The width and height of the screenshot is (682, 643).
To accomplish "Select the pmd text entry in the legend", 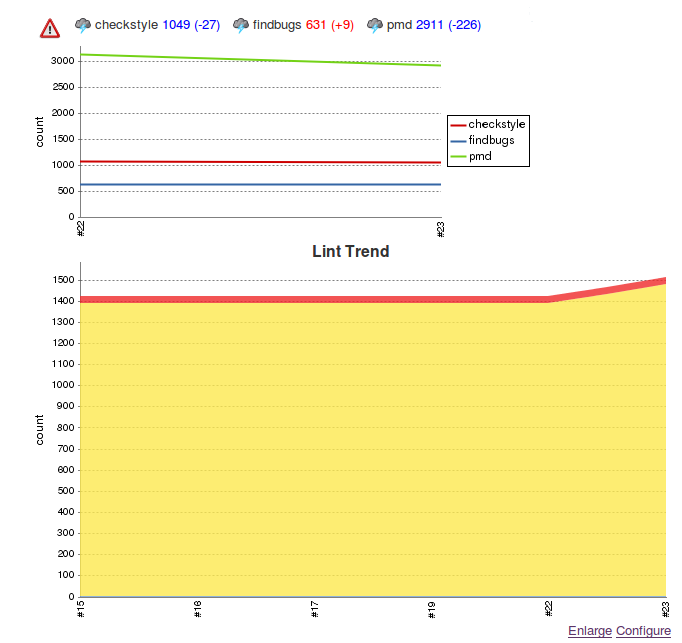I will 480,157.
